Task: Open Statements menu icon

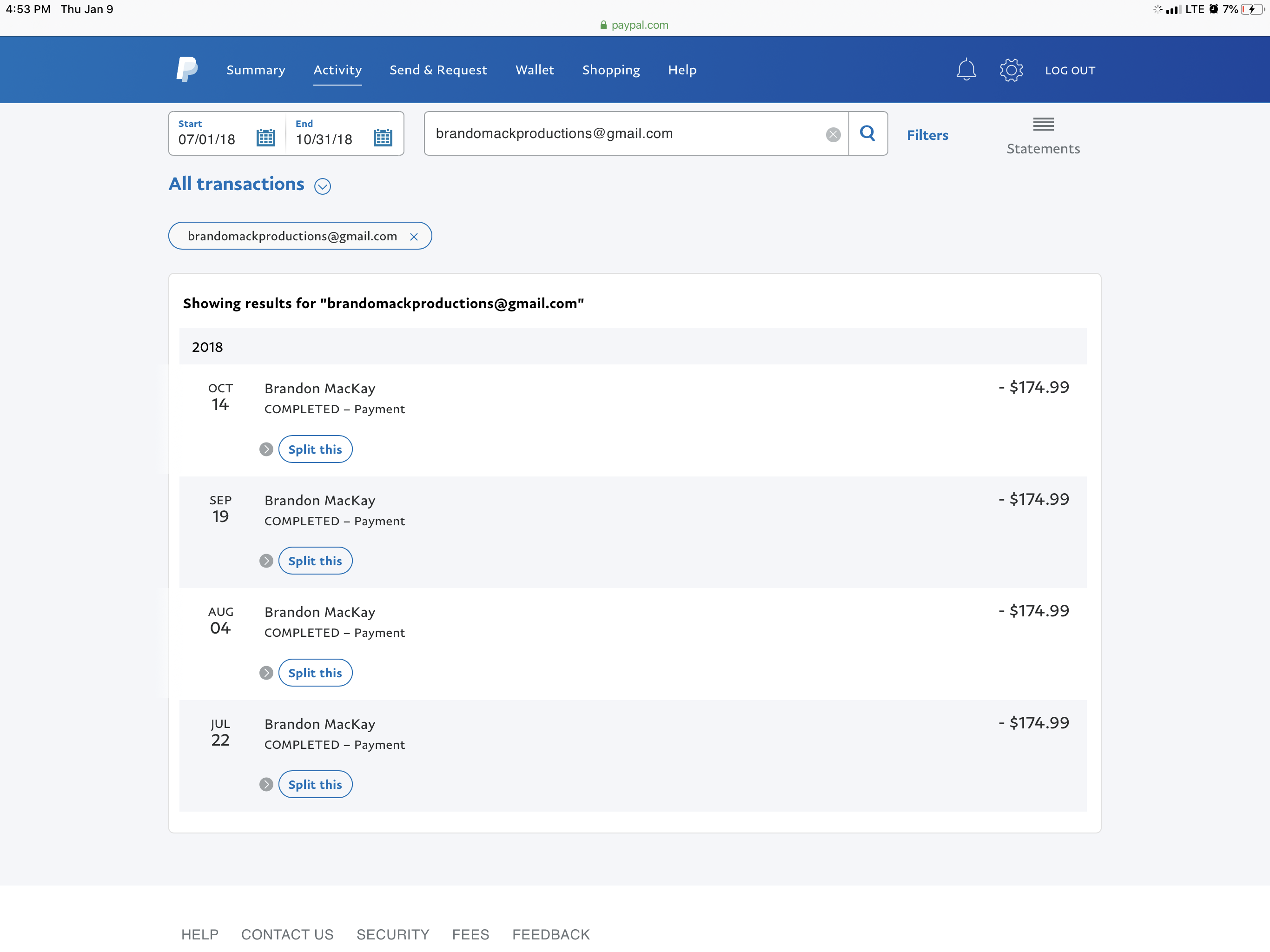Action: point(1043,124)
